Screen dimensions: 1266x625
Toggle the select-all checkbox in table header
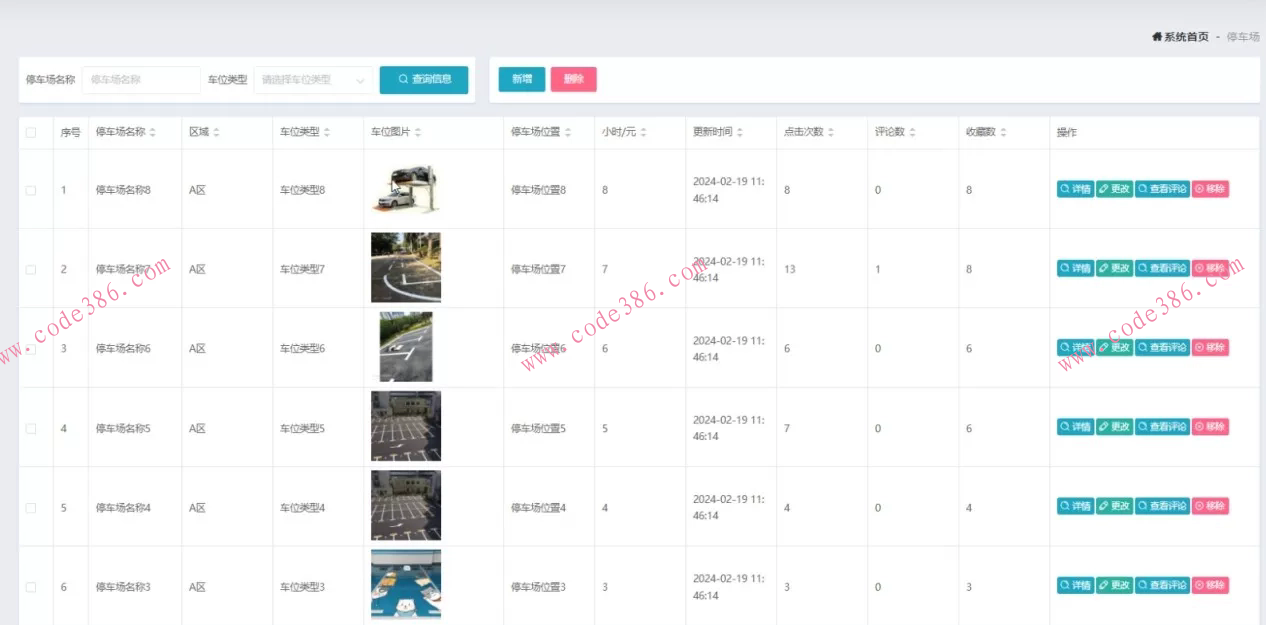pos(33,131)
